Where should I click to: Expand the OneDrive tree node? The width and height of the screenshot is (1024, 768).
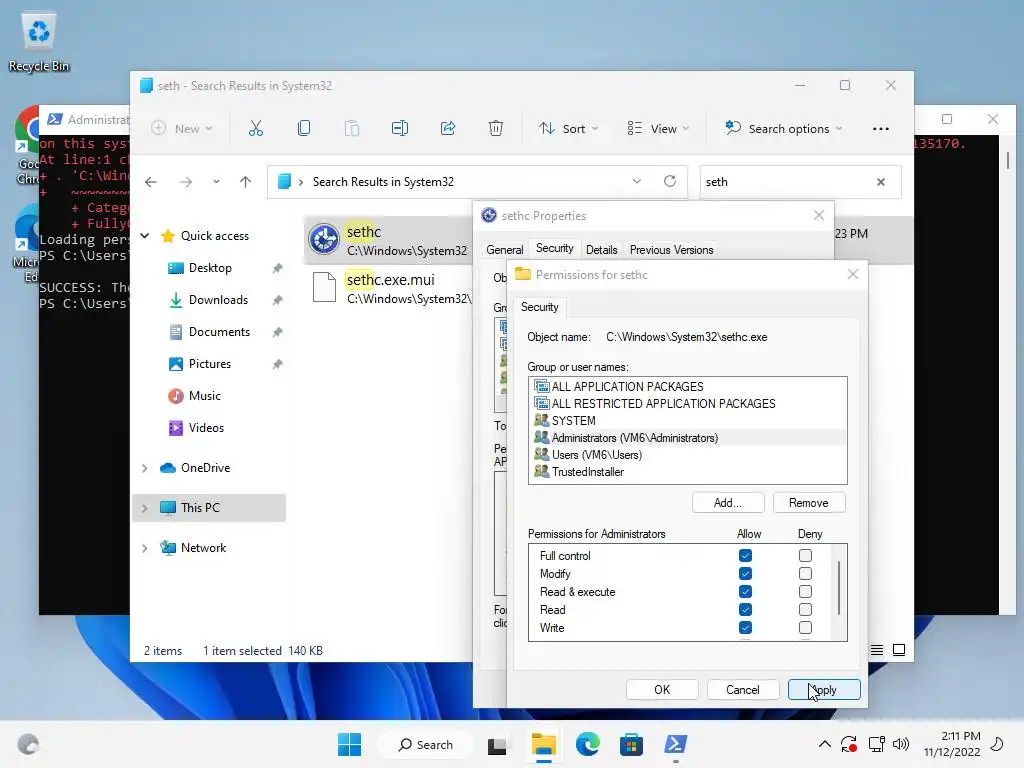coord(145,468)
